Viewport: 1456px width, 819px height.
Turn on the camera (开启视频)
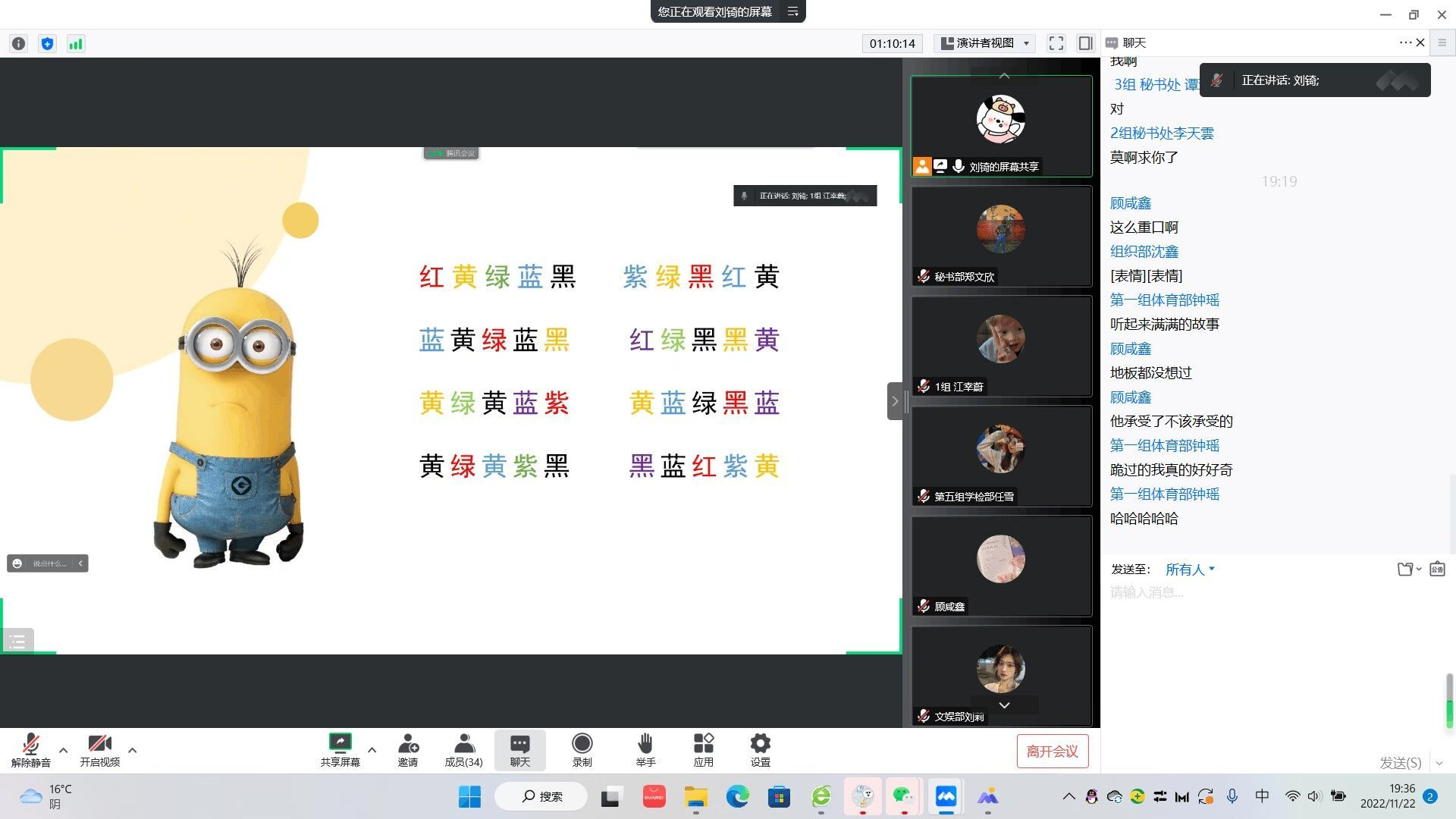[100, 750]
